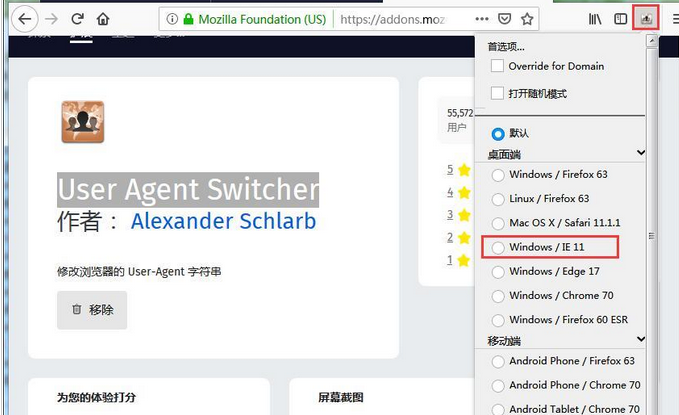679x415 pixels.
Task: Open author link Alexander Schlarb
Action: pyautogui.click(x=223, y=221)
